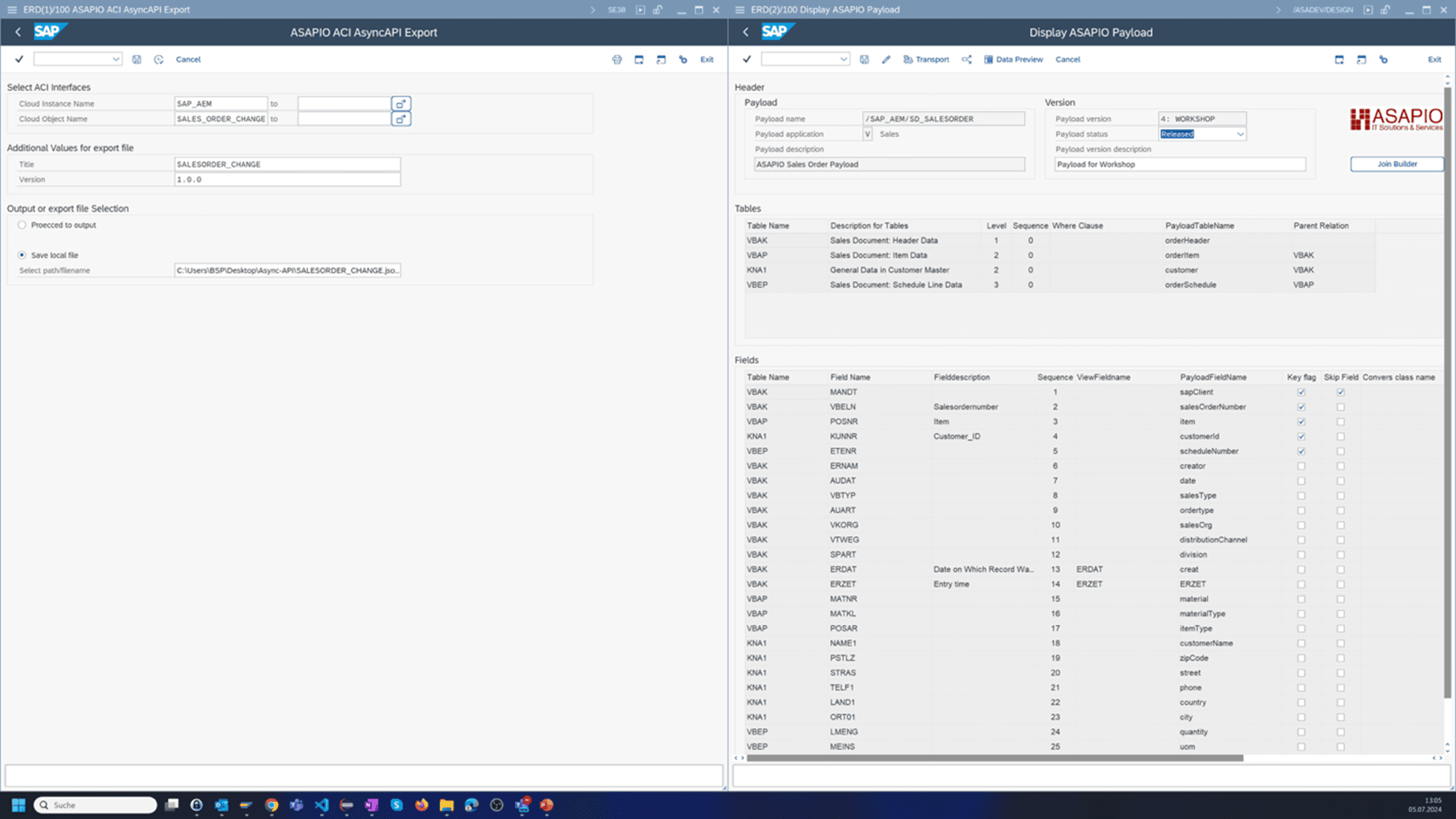Click Cancel button in ACI AsyncAPI Export
1456x819 pixels.
tap(188, 59)
